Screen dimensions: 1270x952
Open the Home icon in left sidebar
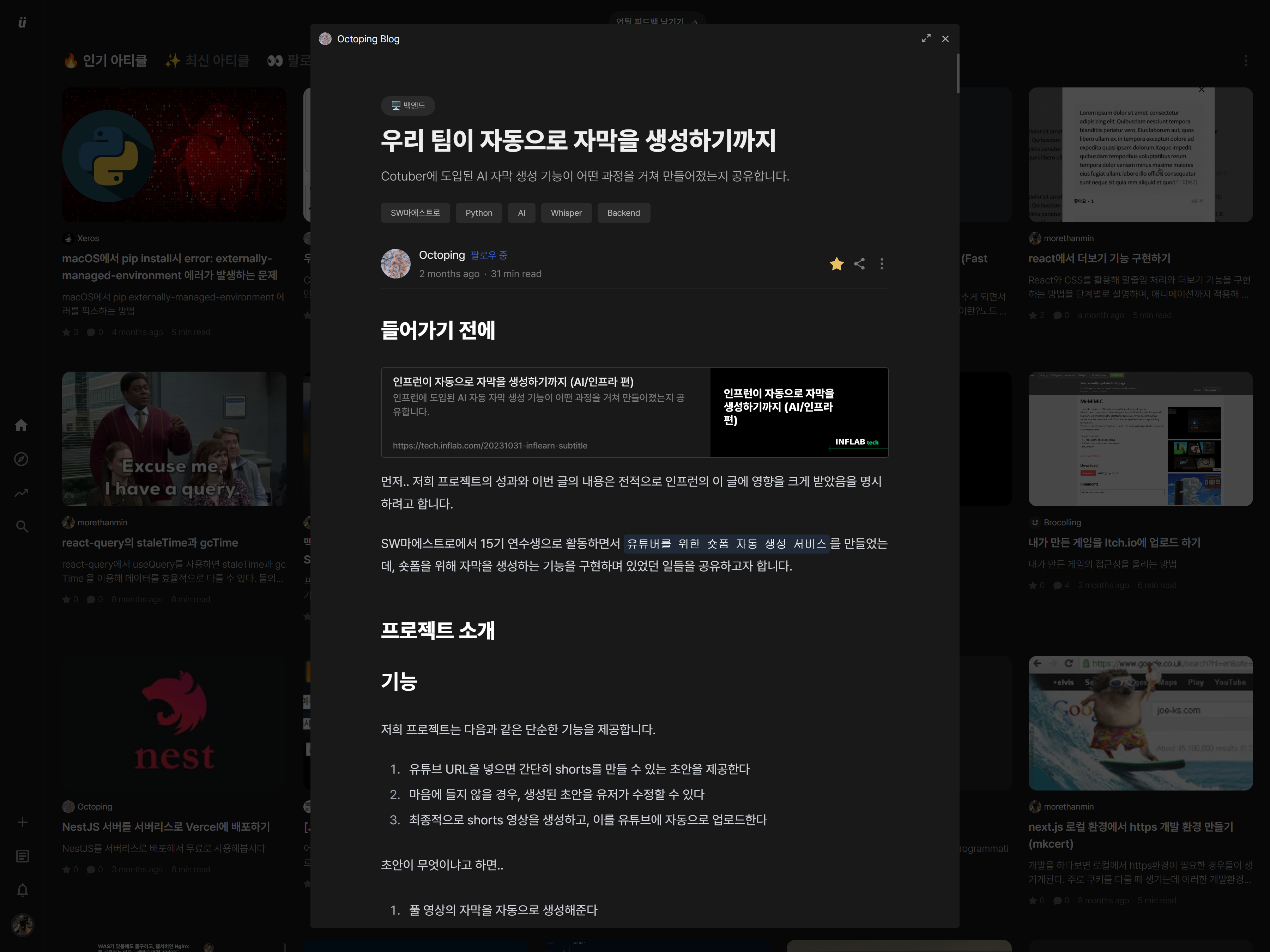pyautogui.click(x=21, y=425)
